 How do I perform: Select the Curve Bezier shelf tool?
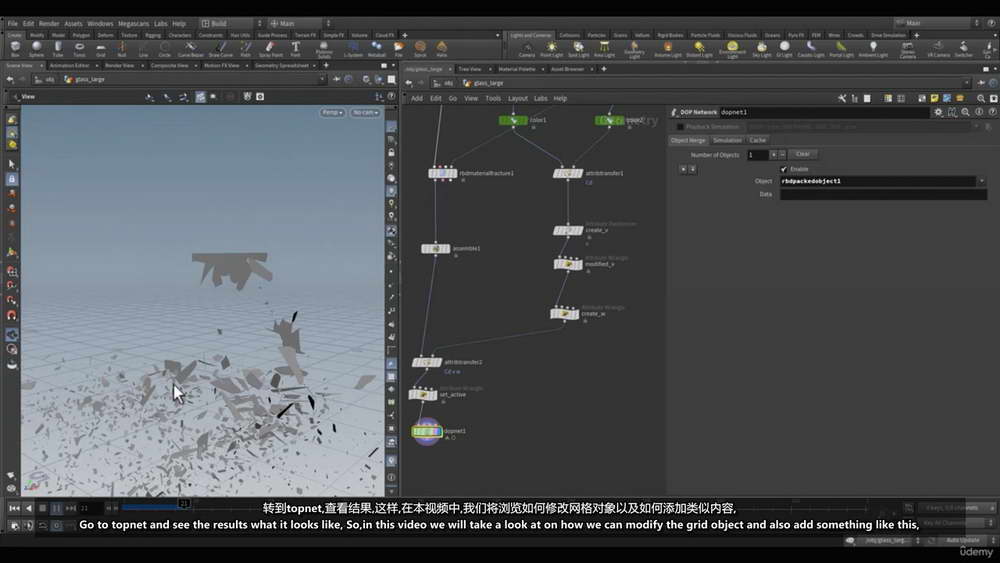190,49
